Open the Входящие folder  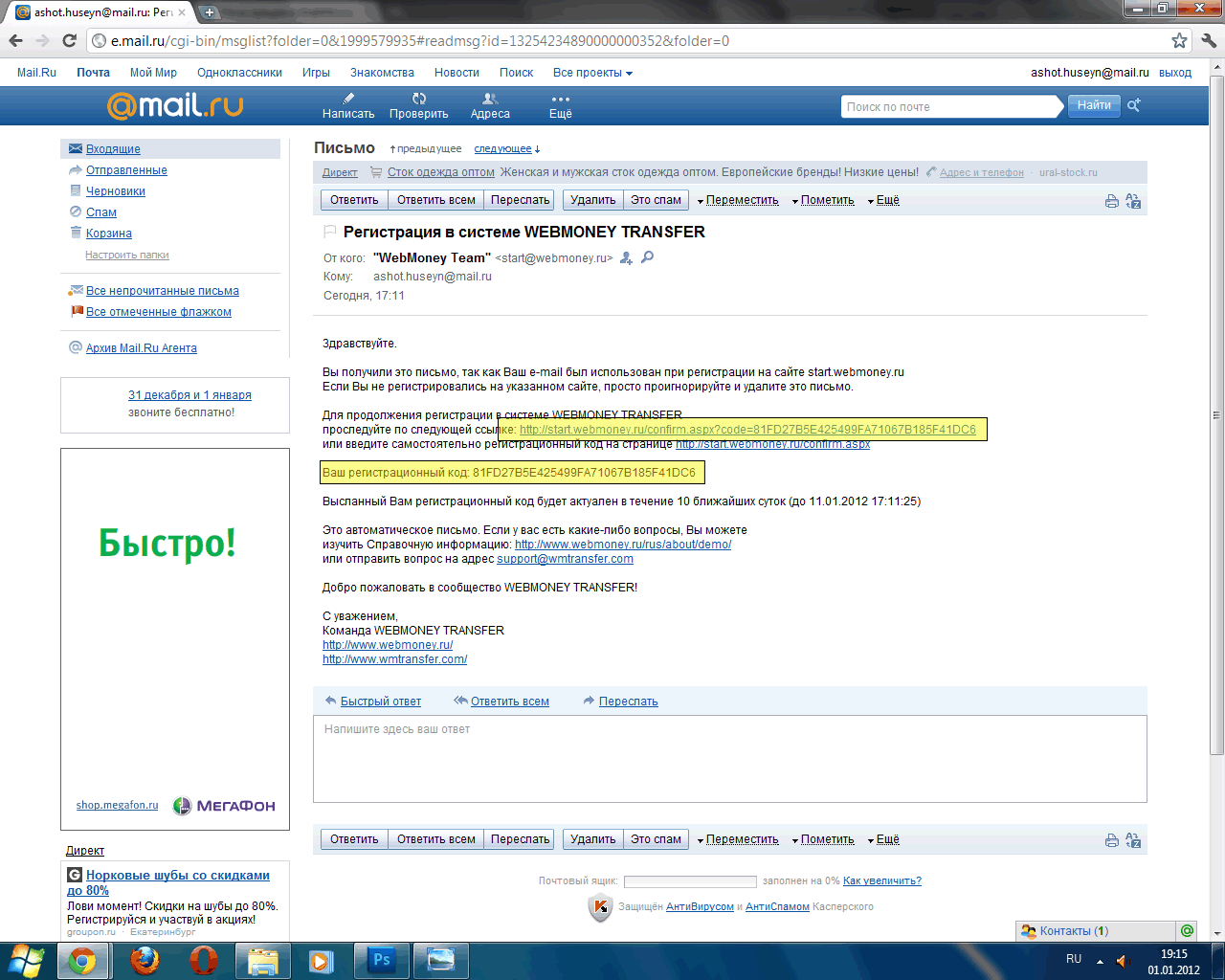113,149
